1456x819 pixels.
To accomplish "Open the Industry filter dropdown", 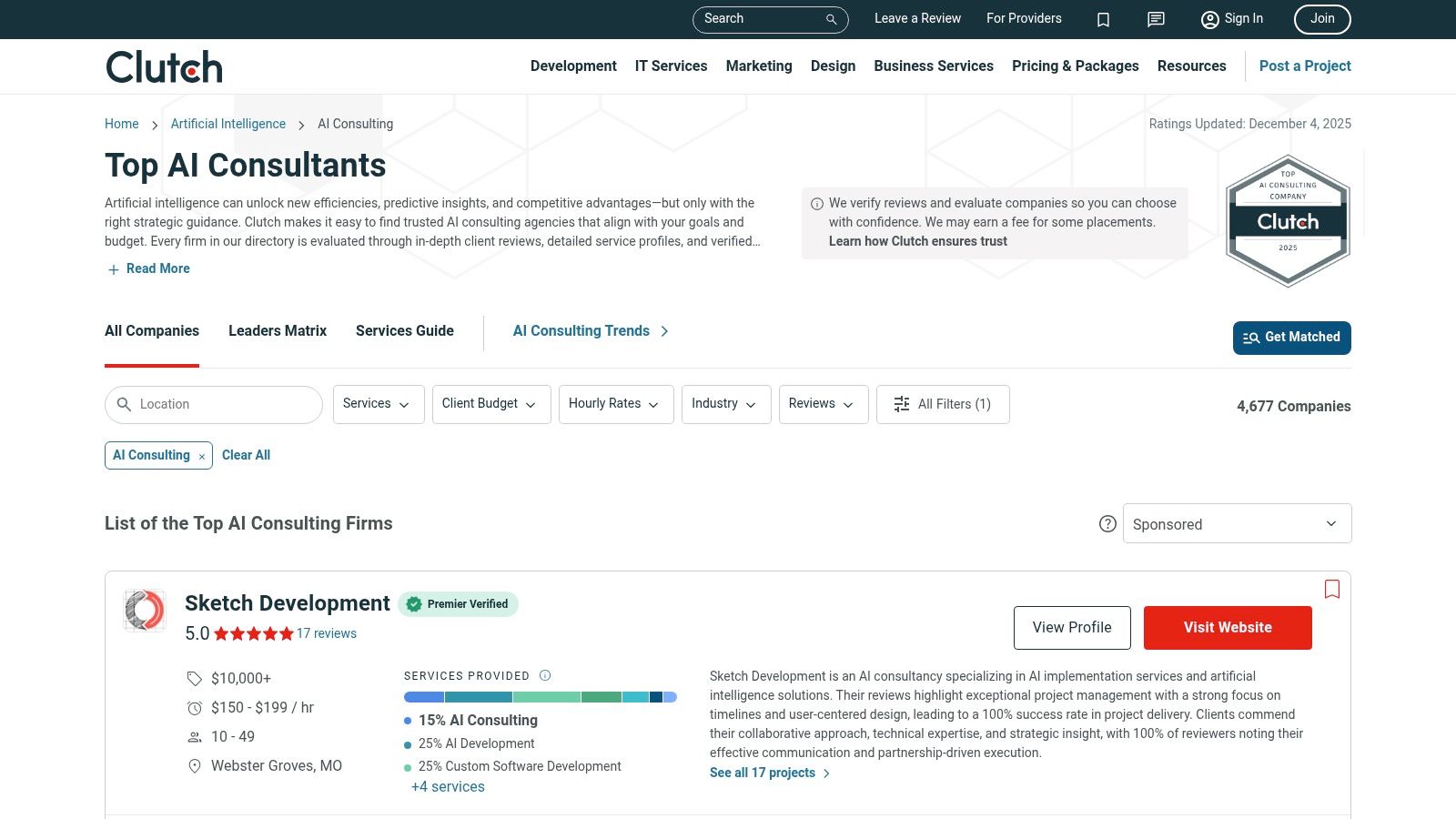I will click(726, 404).
